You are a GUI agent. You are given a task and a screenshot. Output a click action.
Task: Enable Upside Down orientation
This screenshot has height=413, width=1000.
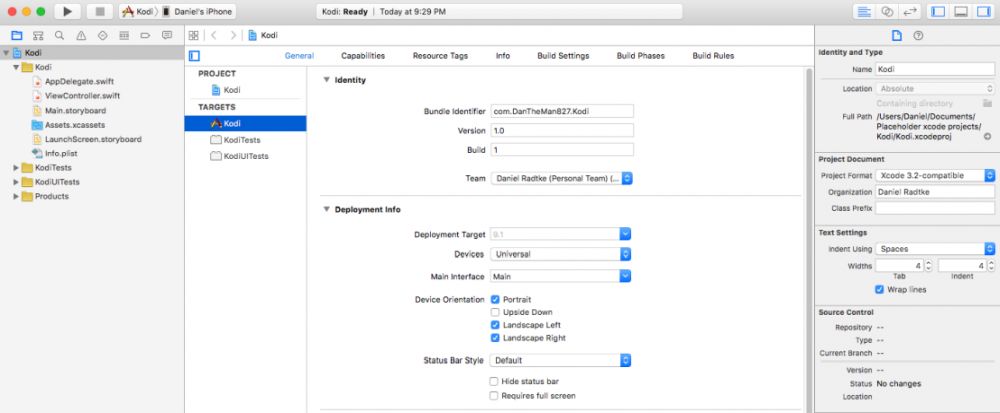point(495,312)
